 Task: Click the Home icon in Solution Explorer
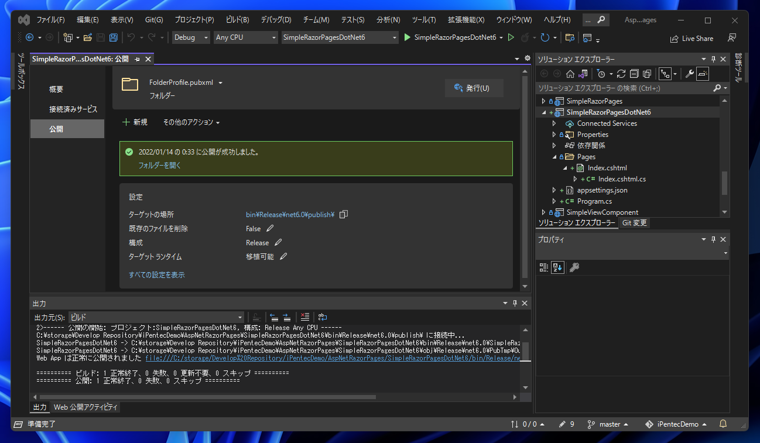(570, 74)
